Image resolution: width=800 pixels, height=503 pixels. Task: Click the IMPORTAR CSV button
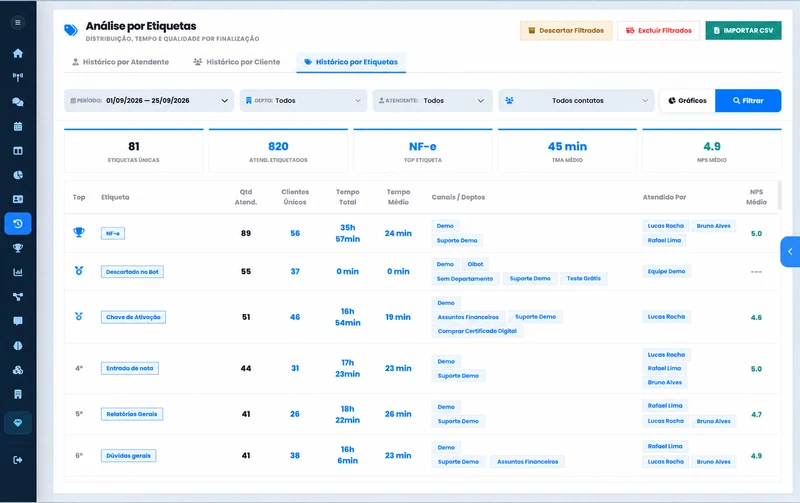click(743, 31)
